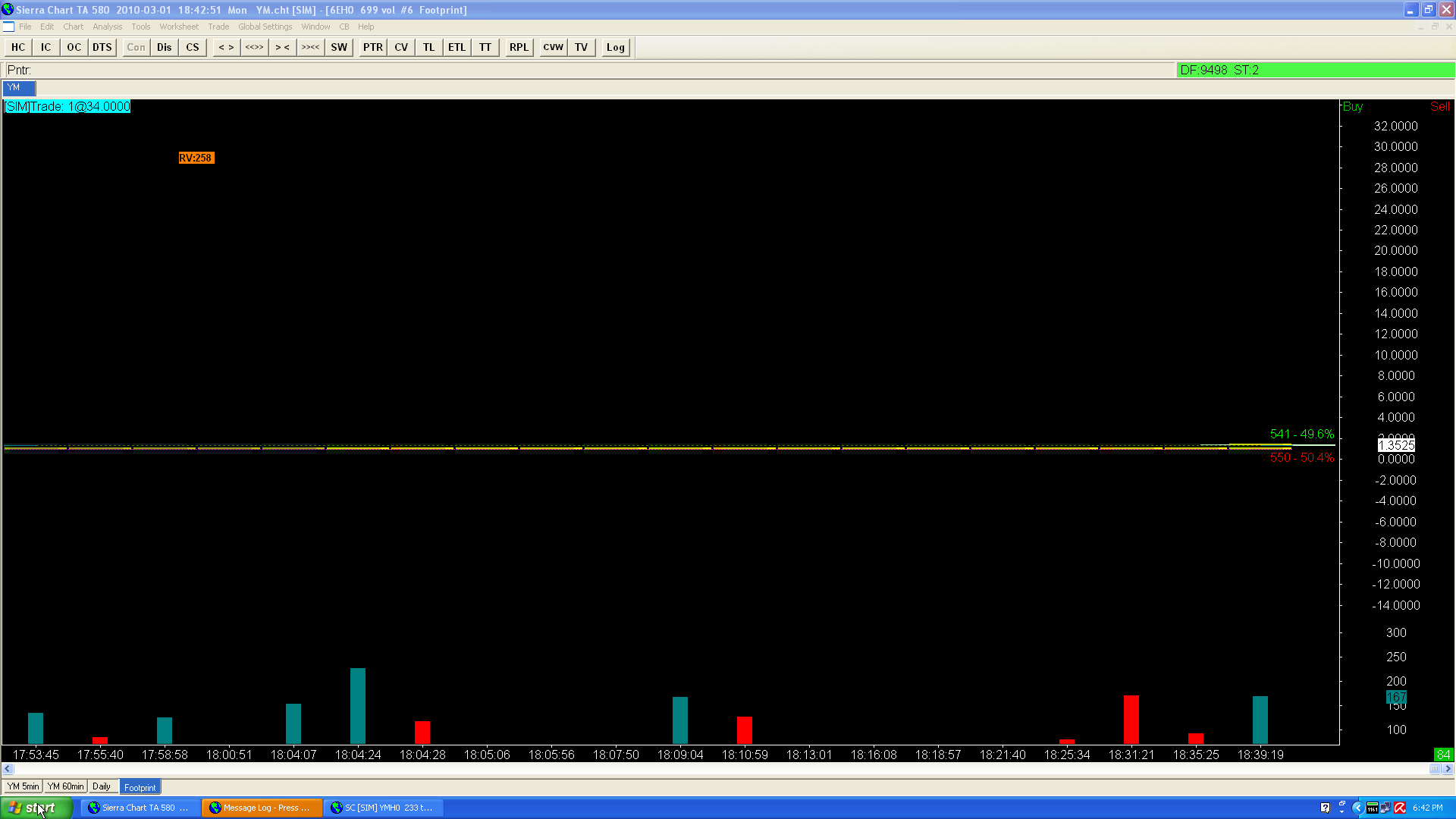Click the '< >' toolbar button
The width and height of the screenshot is (1456, 819).
tap(226, 47)
